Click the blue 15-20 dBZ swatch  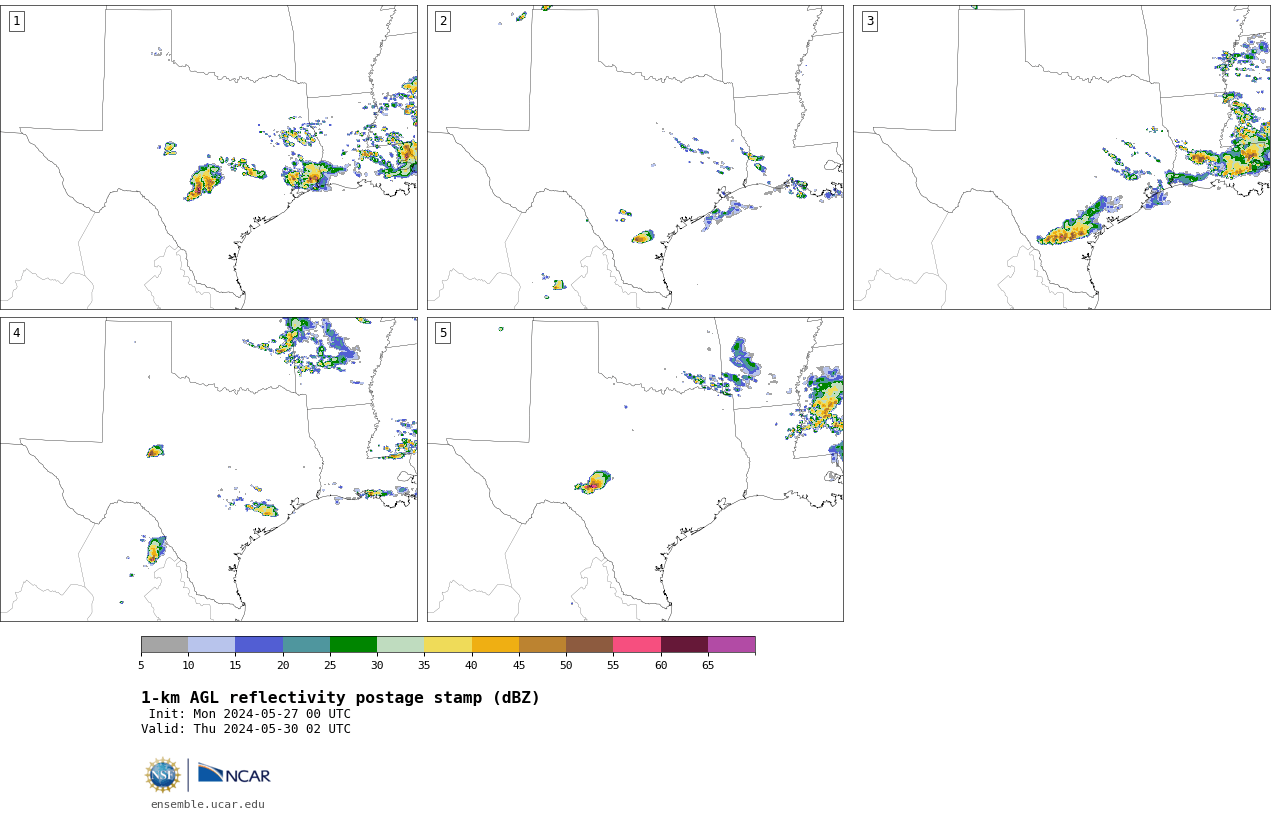click(259, 644)
